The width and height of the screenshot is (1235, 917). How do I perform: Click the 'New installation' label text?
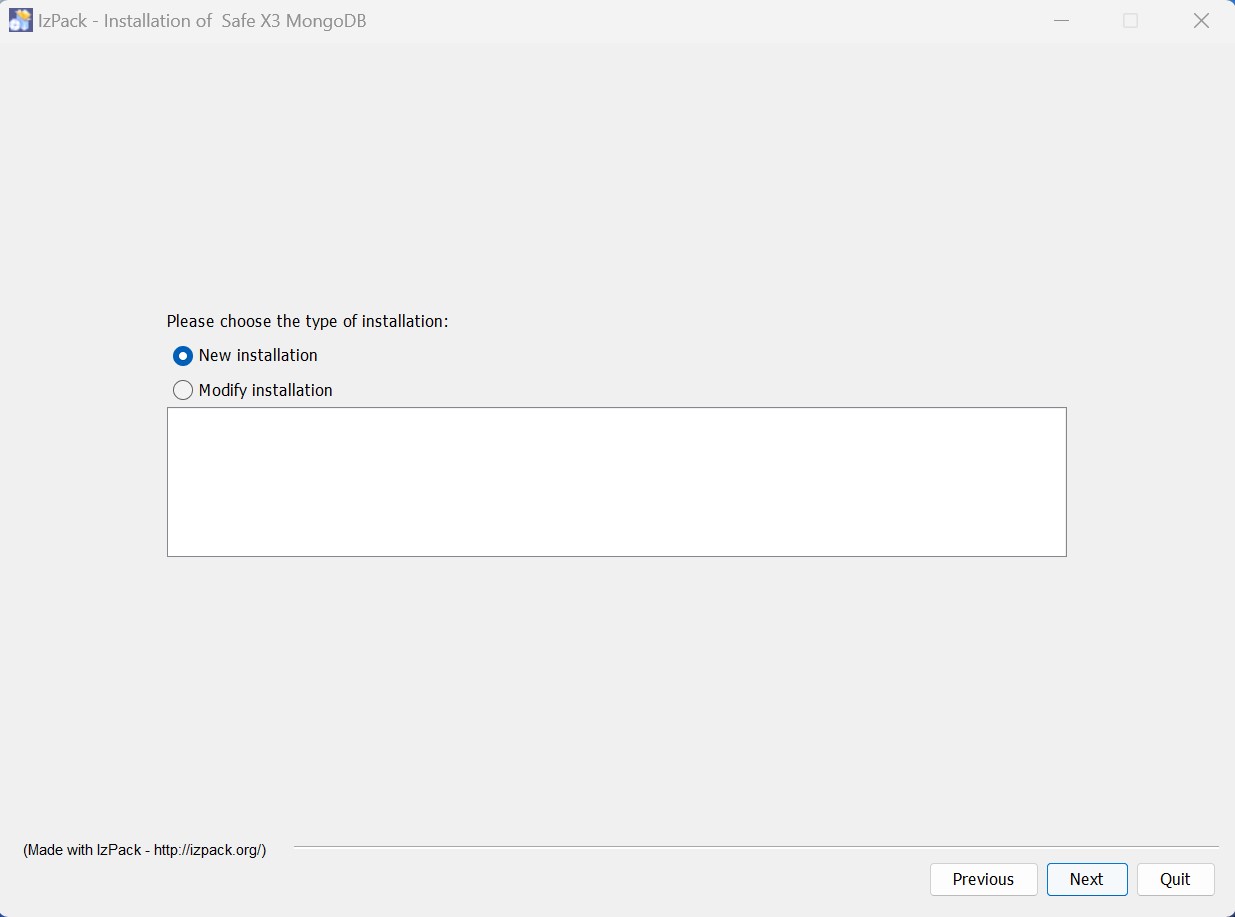[x=258, y=356]
